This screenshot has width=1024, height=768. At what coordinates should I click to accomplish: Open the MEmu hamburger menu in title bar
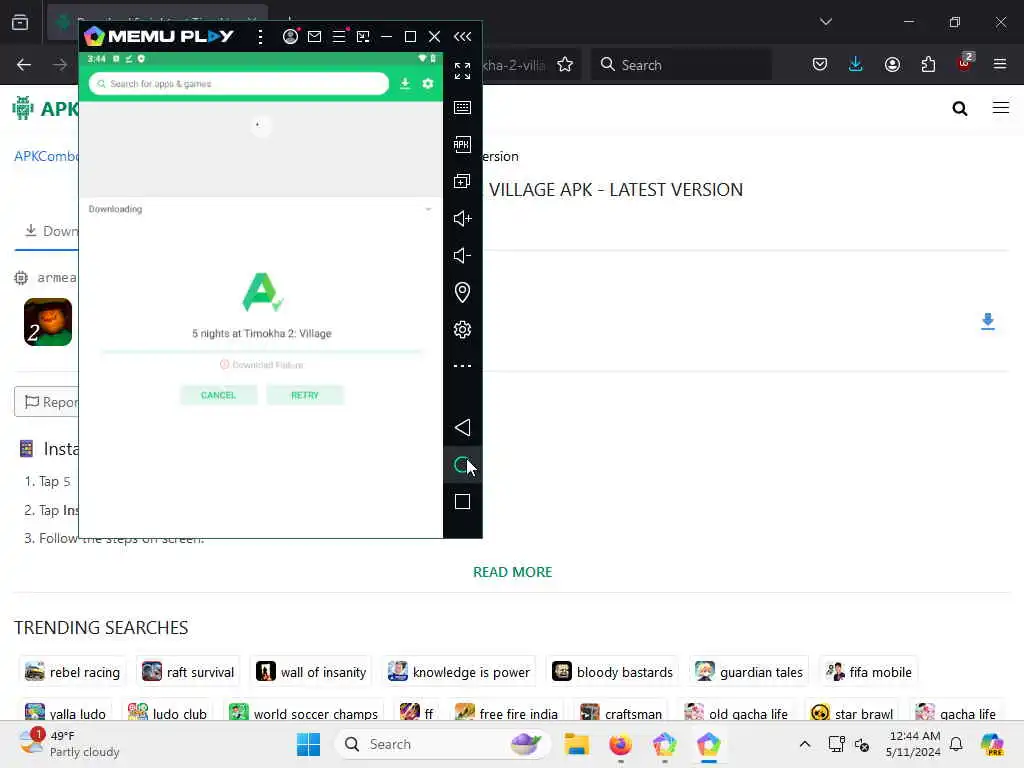[339, 37]
